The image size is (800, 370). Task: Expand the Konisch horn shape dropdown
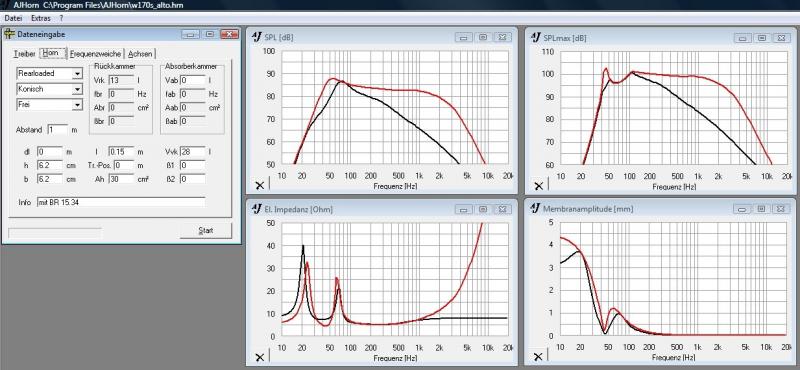[x=77, y=89]
